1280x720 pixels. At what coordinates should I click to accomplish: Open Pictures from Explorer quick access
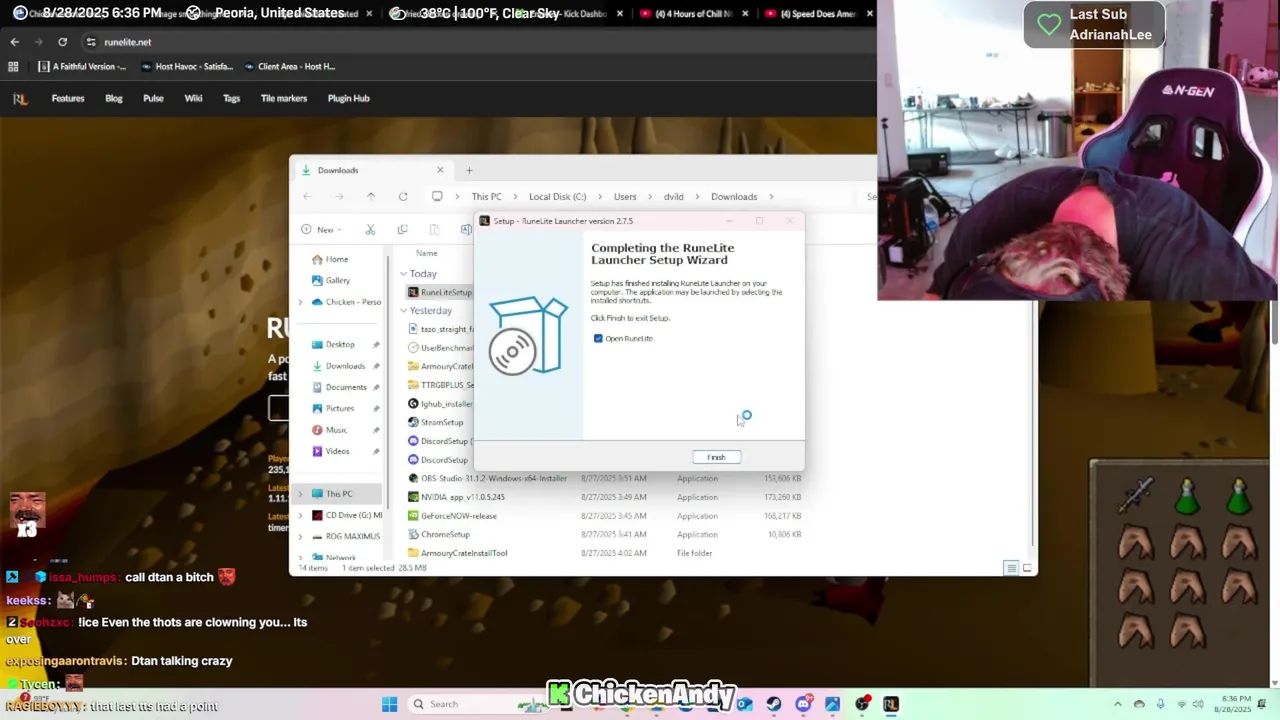[x=333, y=408]
